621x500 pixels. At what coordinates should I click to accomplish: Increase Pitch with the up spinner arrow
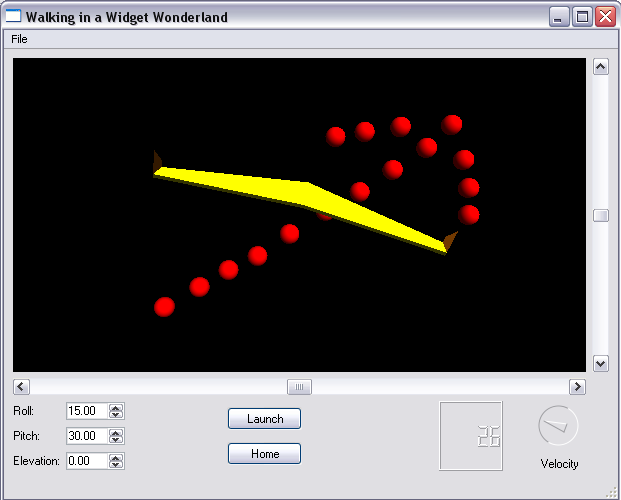coord(116,433)
